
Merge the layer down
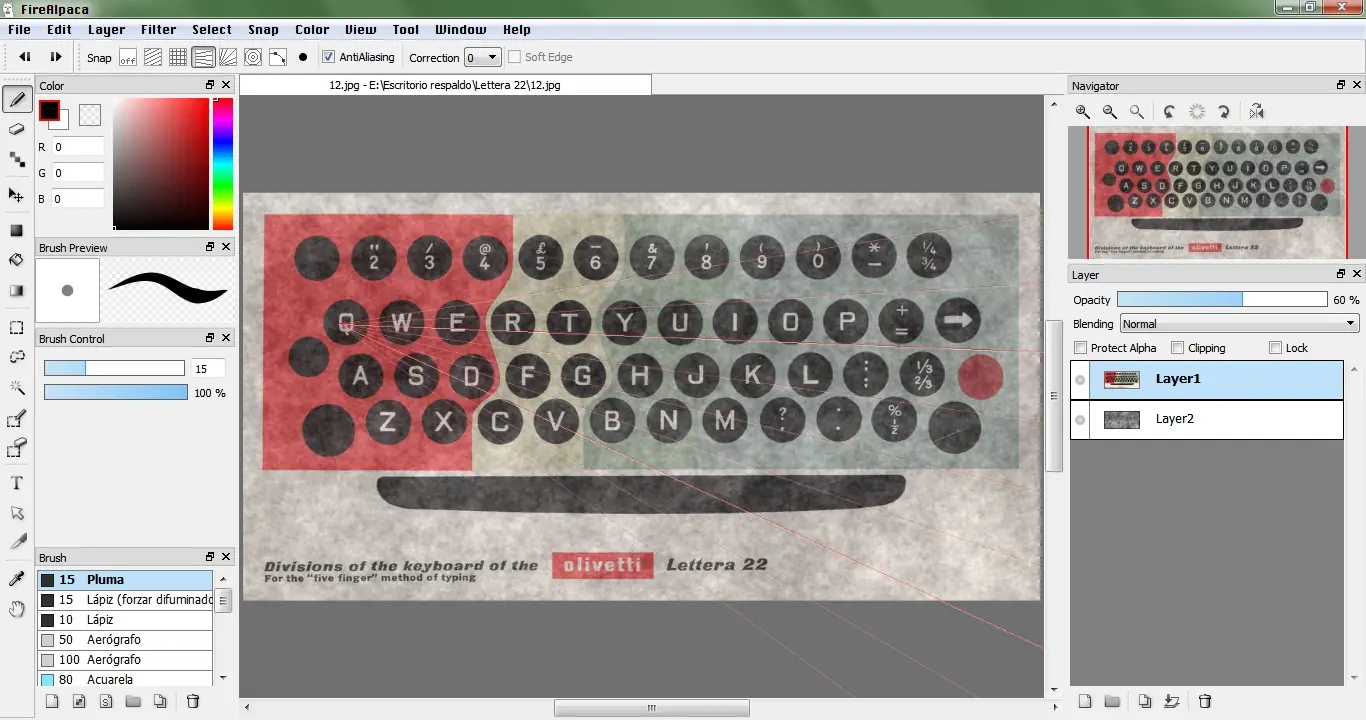coord(1173,701)
